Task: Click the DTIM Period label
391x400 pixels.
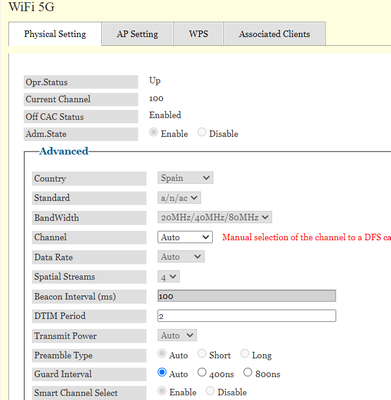Action: [89, 316]
